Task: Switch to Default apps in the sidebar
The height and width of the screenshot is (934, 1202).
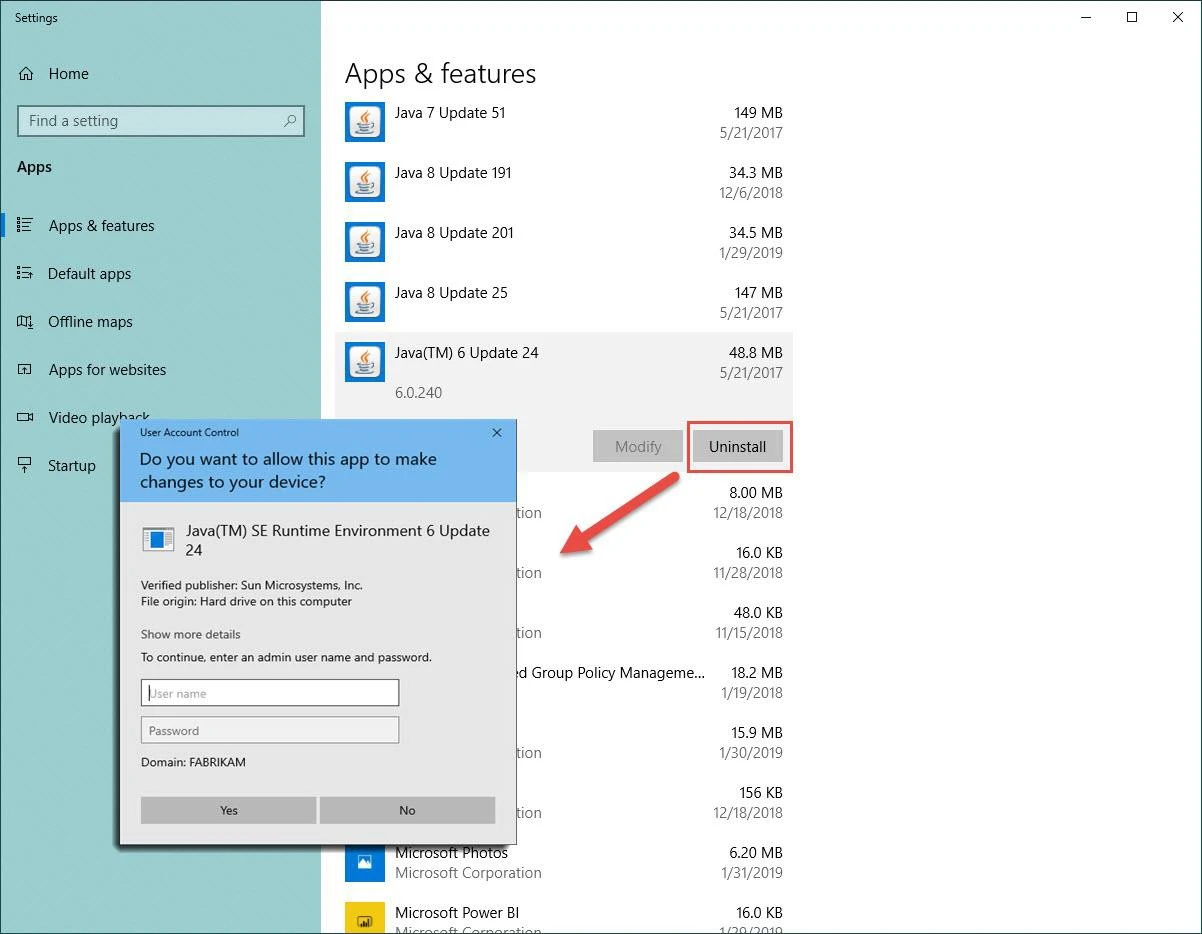Action: tap(22, 273)
